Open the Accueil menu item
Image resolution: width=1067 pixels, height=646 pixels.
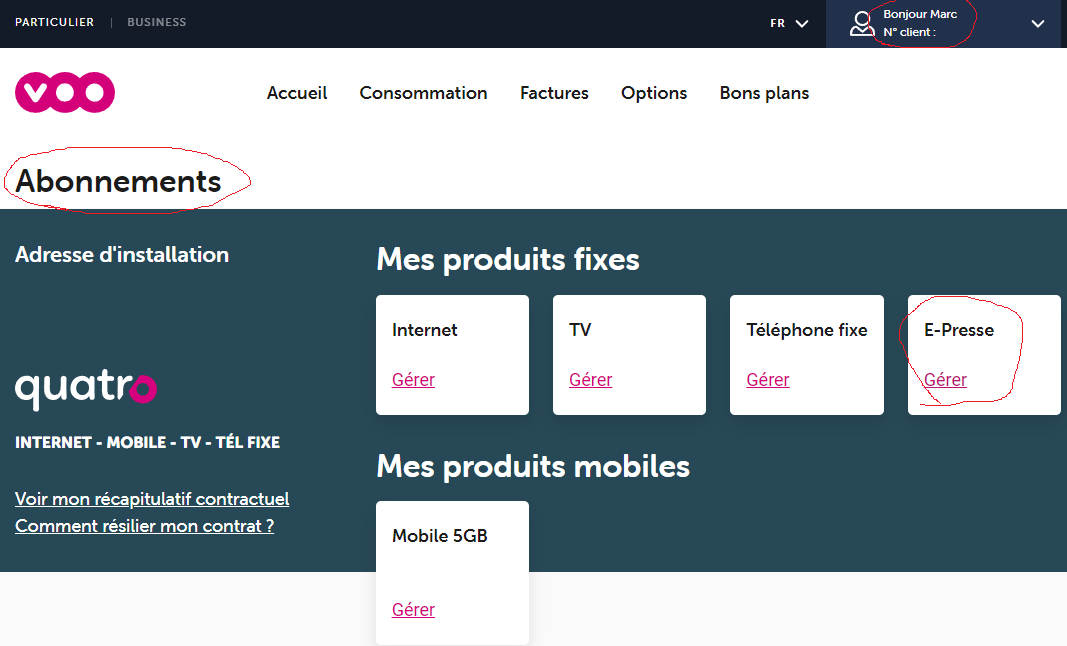(x=297, y=93)
